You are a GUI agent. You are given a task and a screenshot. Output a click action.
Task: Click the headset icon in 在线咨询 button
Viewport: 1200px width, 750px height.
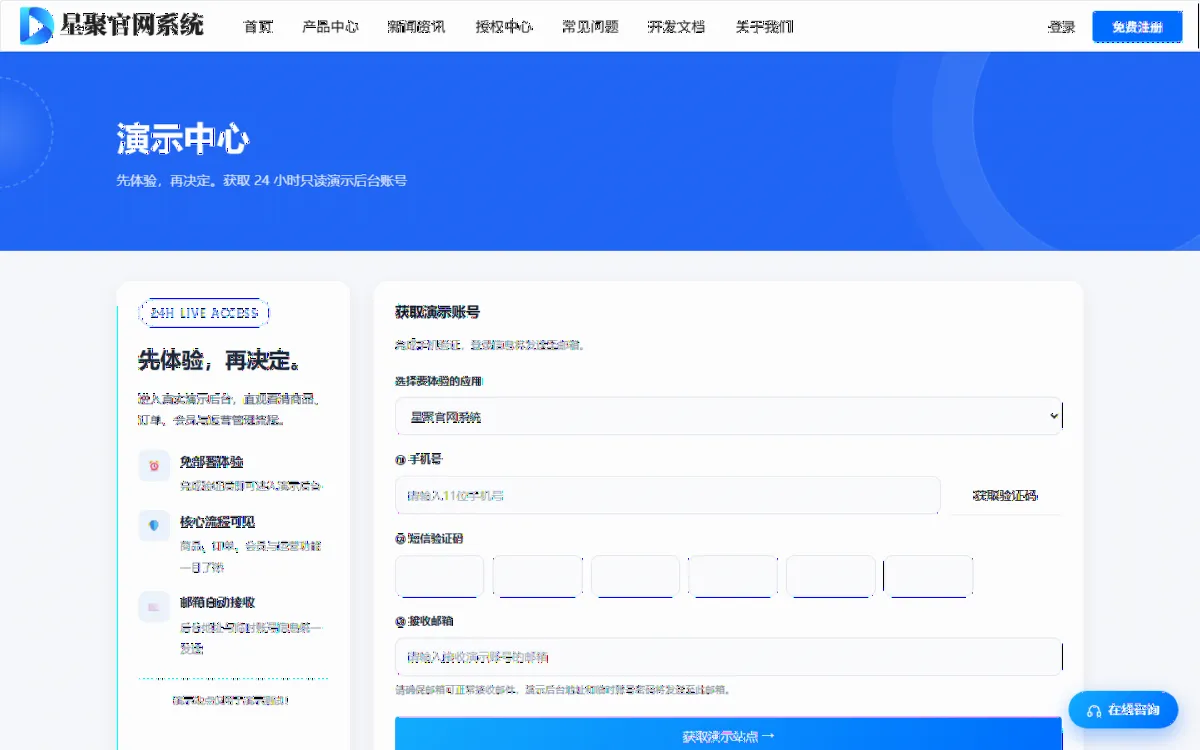(1094, 710)
